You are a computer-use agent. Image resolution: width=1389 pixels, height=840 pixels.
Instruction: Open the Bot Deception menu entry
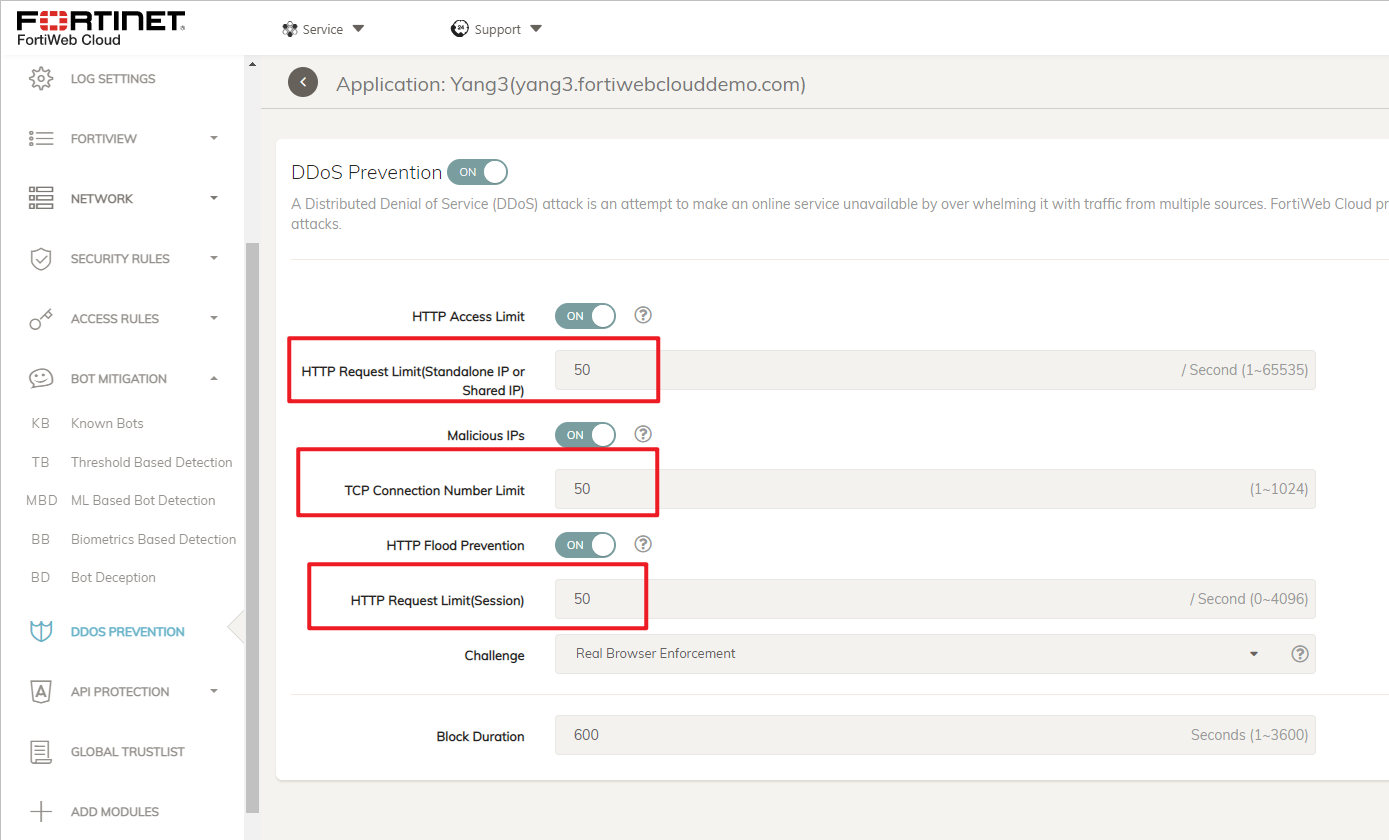pos(113,577)
